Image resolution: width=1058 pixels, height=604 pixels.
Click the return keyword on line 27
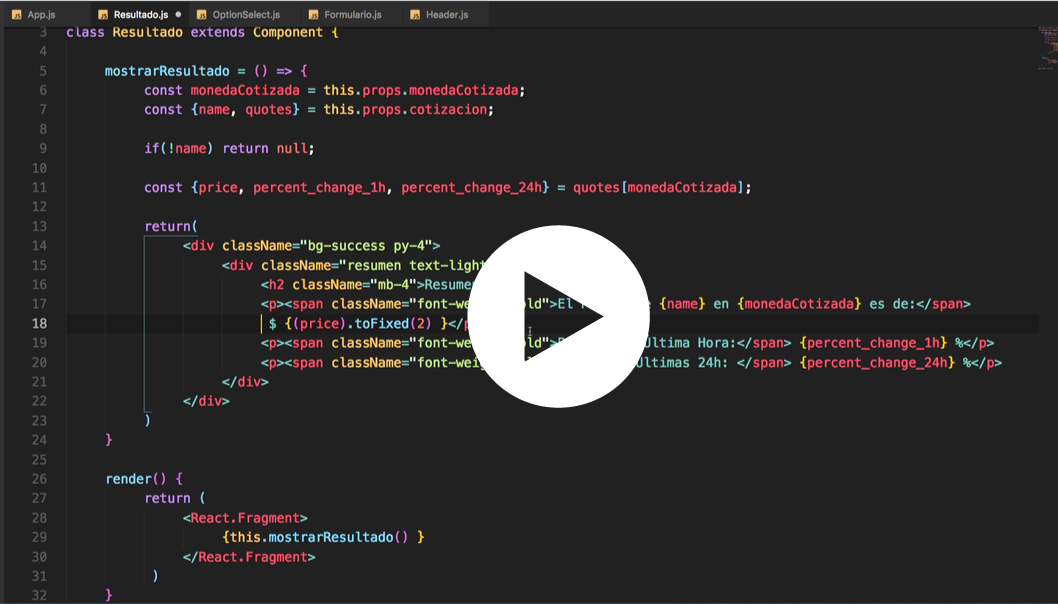coord(168,497)
